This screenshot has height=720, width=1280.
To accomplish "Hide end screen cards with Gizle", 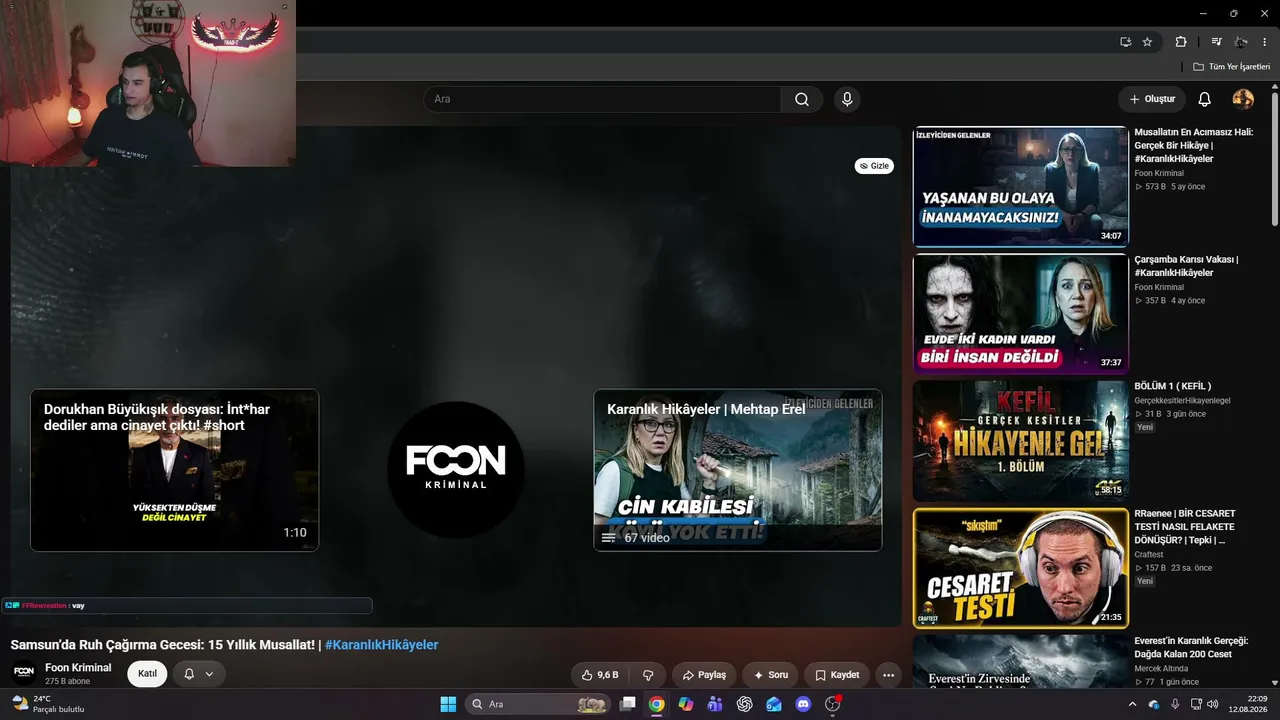I will tap(874, 166).
